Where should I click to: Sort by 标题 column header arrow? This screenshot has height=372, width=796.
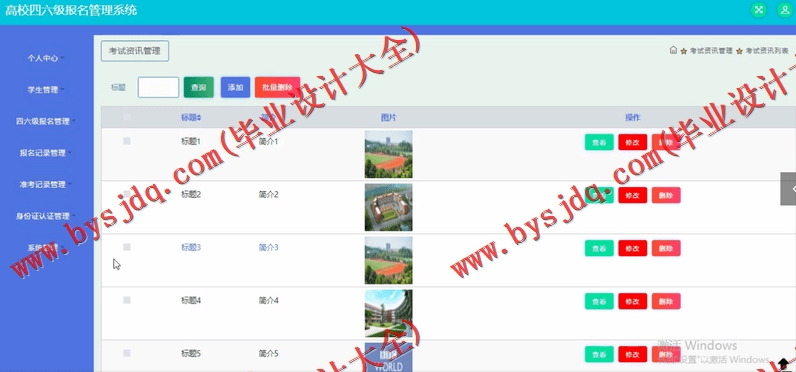[x=199, y=118]
